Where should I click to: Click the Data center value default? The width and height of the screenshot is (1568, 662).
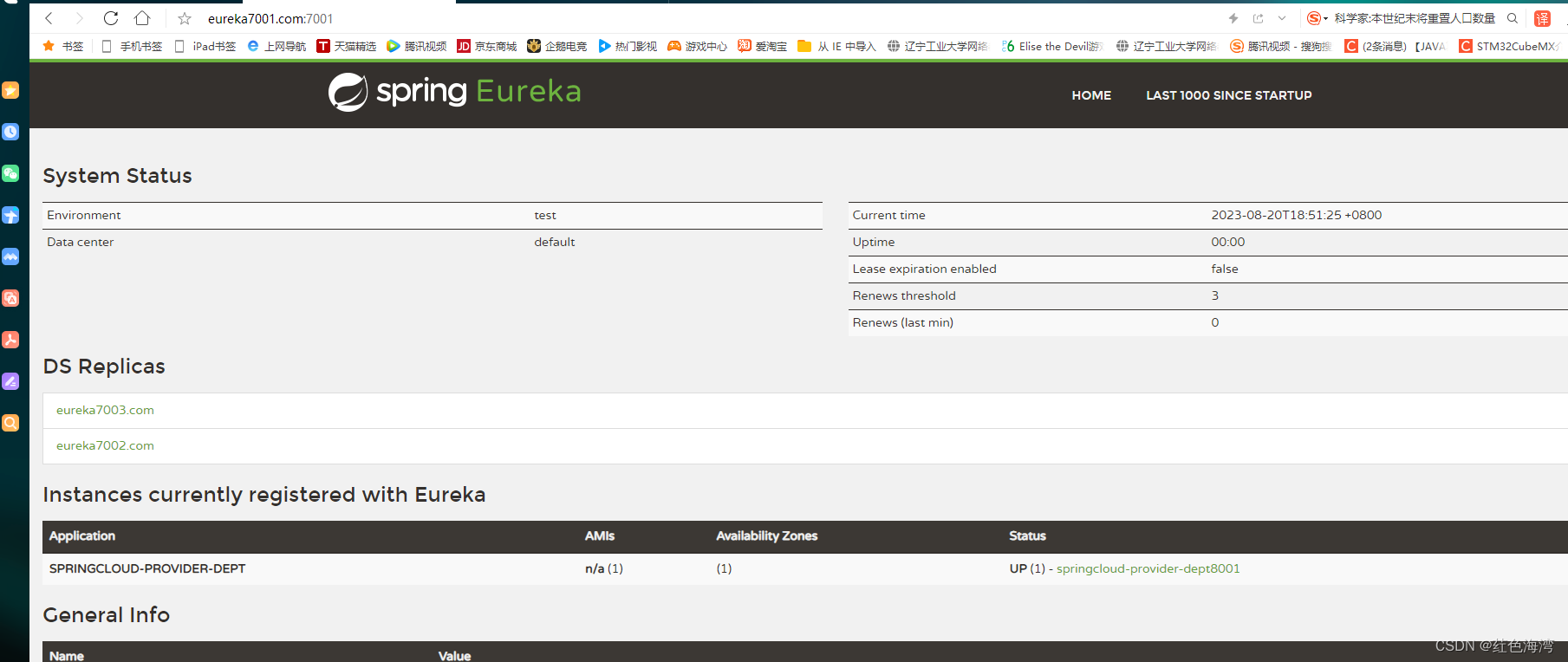[555, 242]
